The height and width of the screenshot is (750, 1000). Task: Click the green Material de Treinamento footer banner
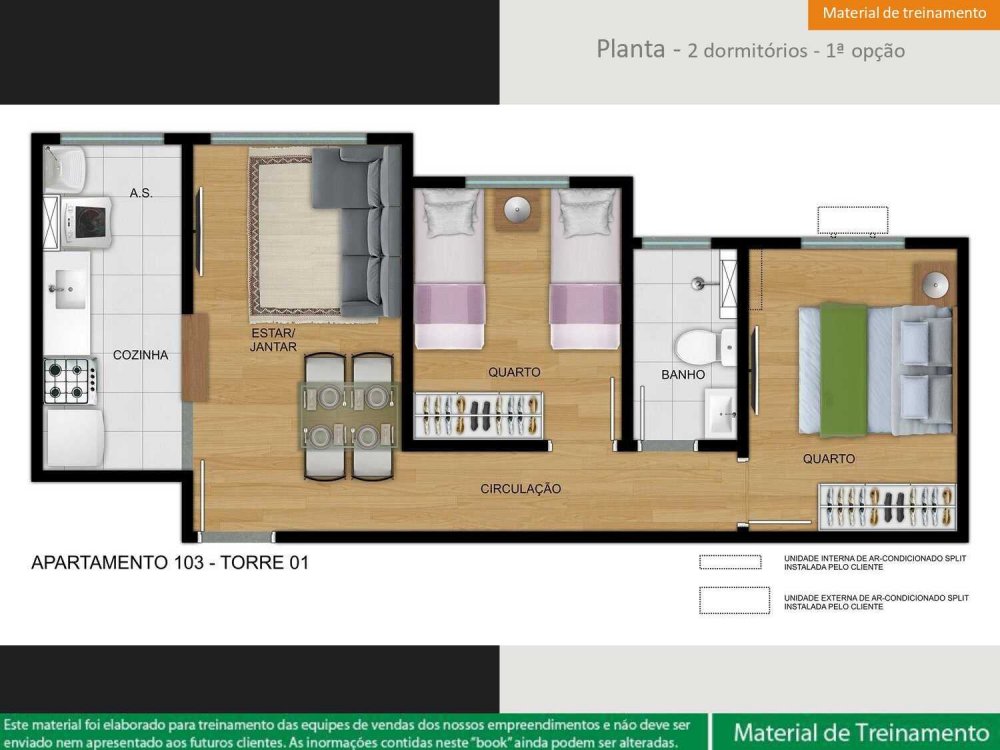(x=854, y=731)
